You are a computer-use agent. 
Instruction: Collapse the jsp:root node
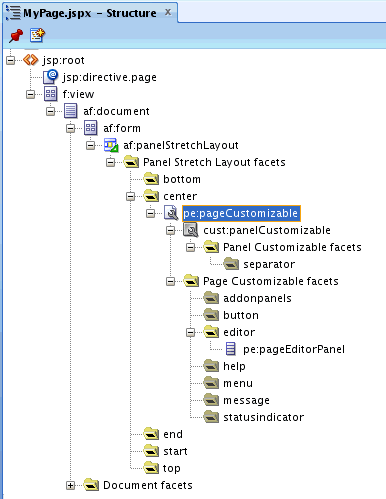11,60
